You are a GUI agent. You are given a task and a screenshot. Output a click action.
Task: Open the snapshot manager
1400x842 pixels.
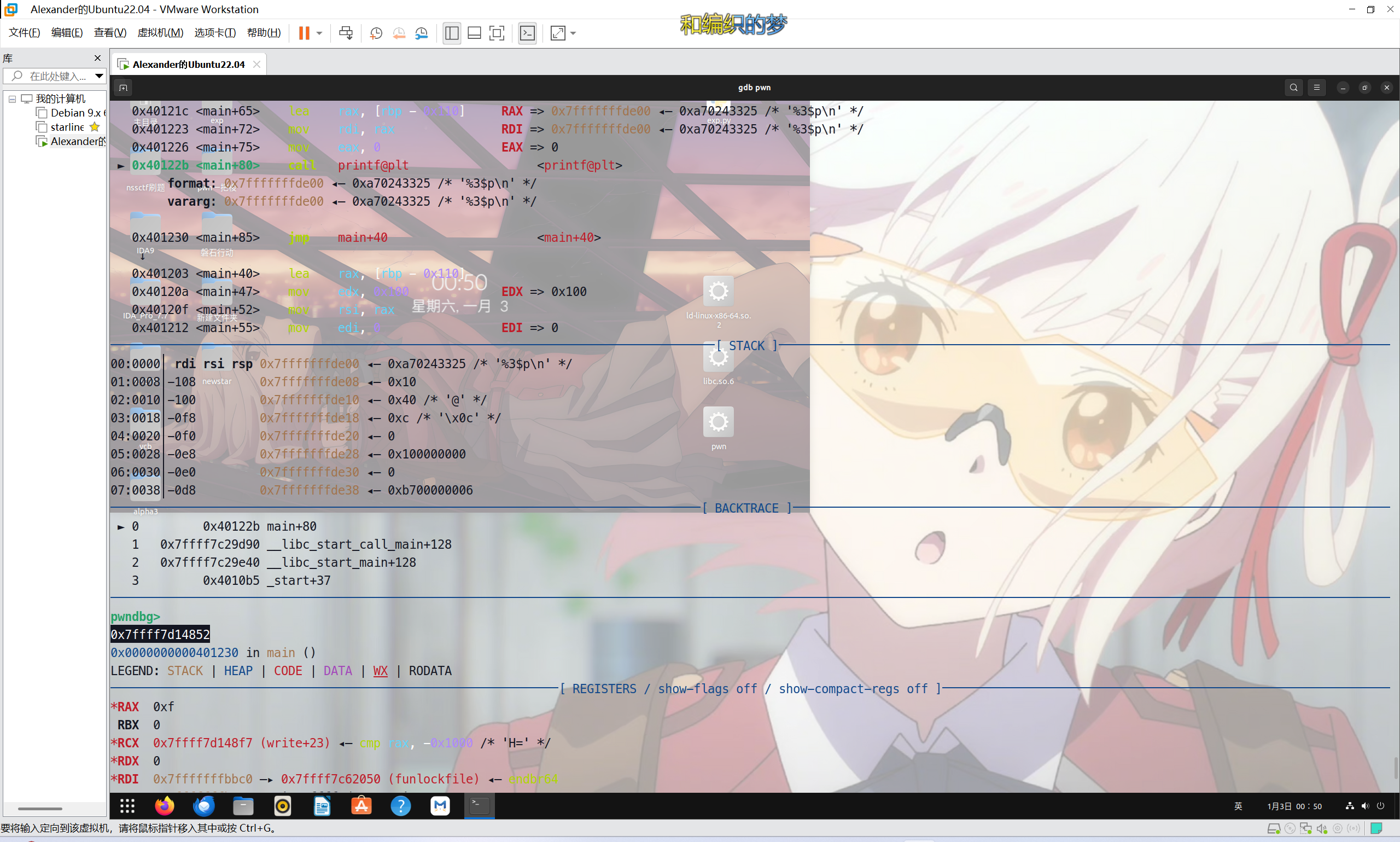[x=421, y=33]
